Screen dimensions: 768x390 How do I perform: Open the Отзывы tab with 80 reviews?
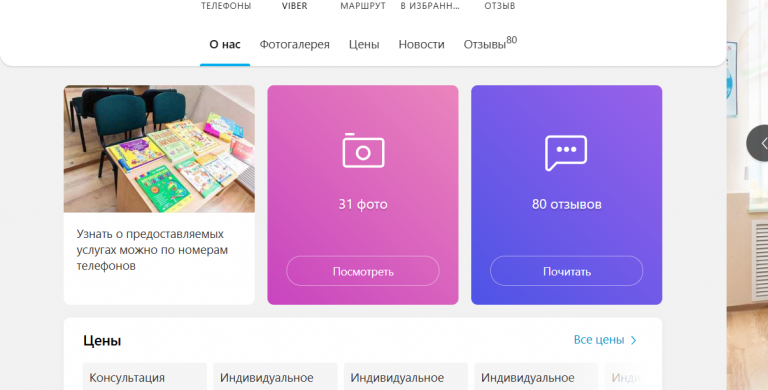[x=490, y=43]
